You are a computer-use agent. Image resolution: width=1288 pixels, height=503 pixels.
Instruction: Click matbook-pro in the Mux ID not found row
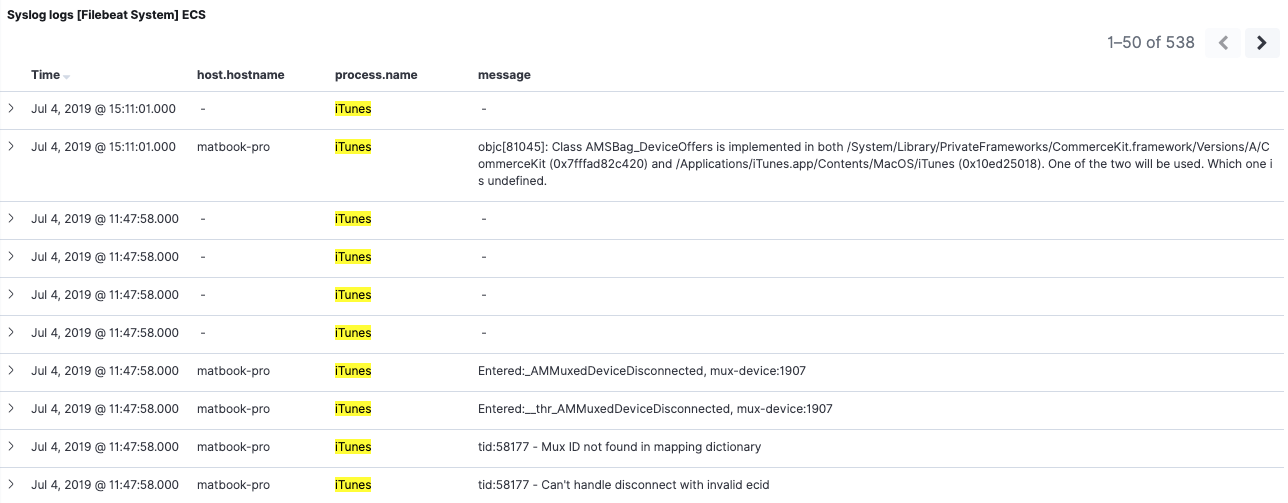(x=233, y=447)
